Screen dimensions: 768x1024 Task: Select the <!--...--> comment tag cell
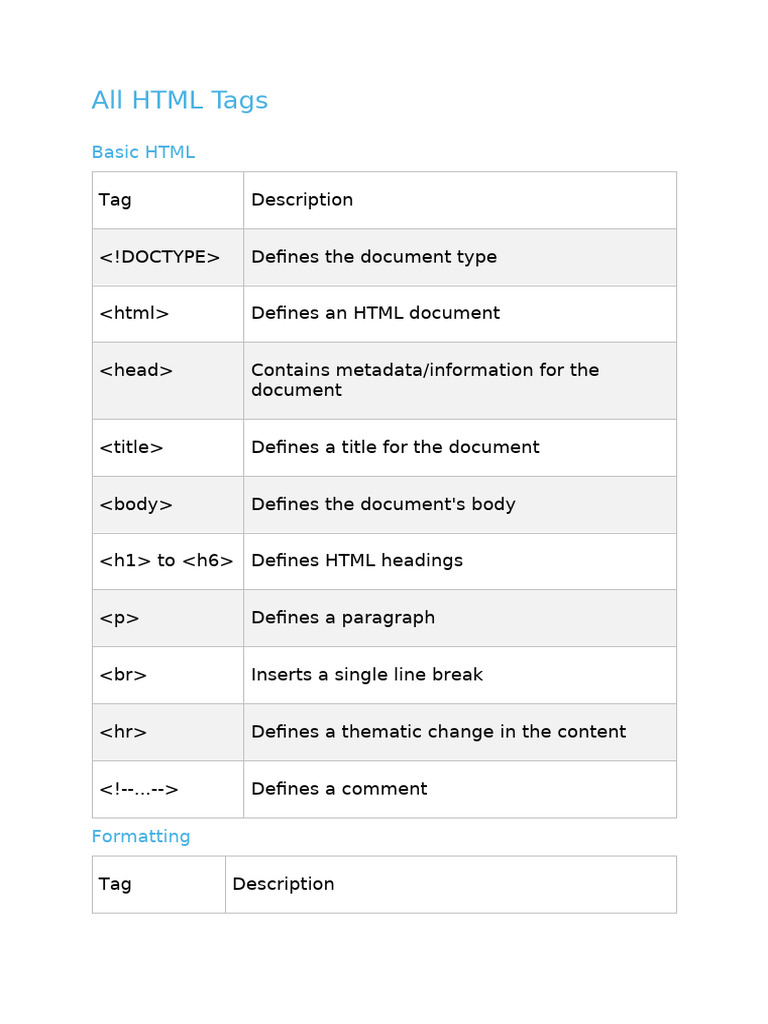pyautogui.click(x=139, y=789)
